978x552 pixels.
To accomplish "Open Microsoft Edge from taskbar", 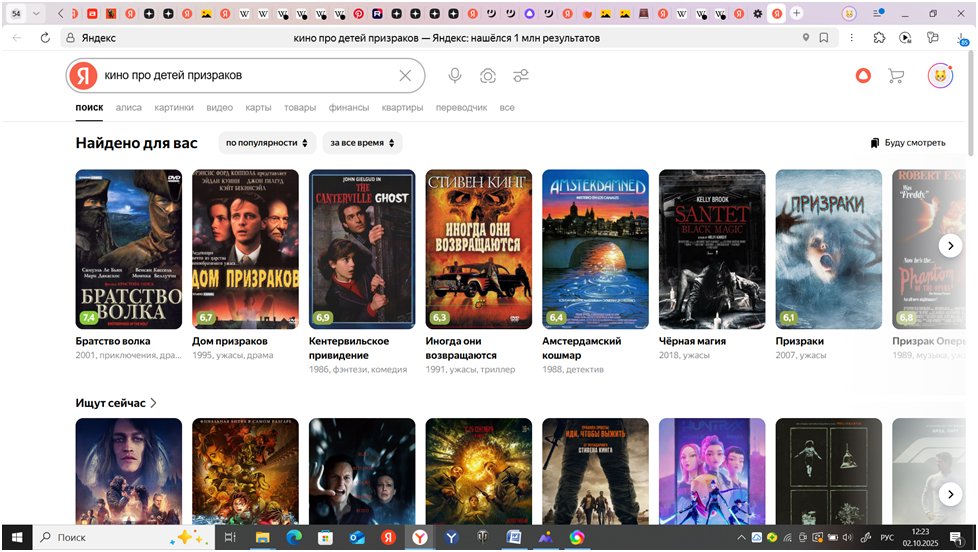I will 294,537.
